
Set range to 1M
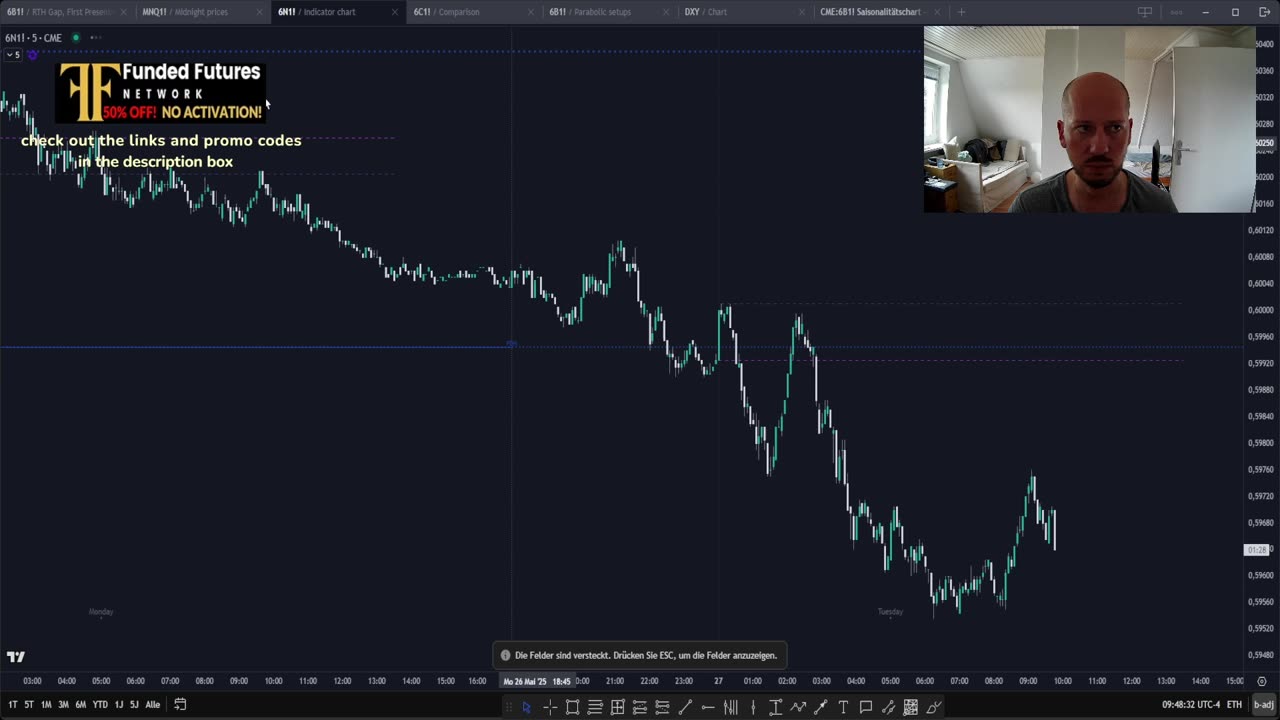click(46, 704)
